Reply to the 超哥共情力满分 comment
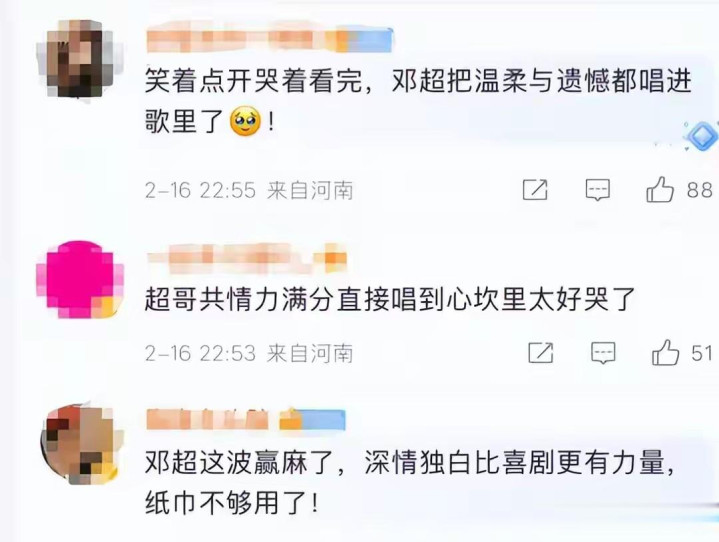Viewport: 719px width, 542px height. 603,353
